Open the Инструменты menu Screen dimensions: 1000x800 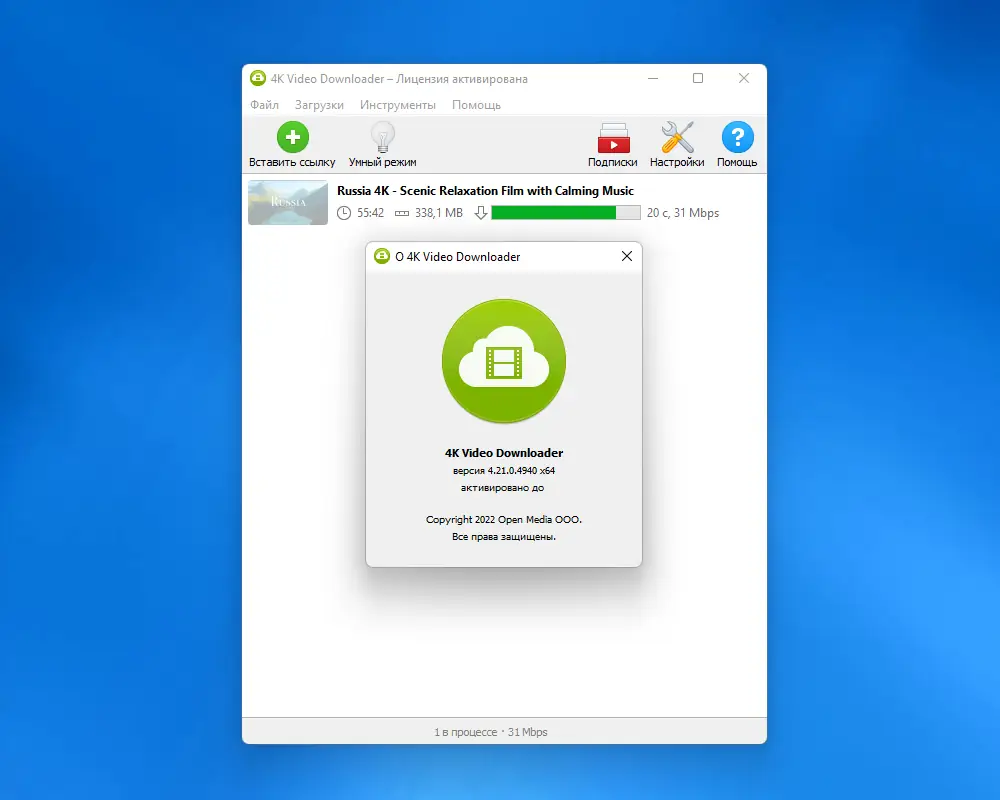pyautogui.click(x=397, y=104)
